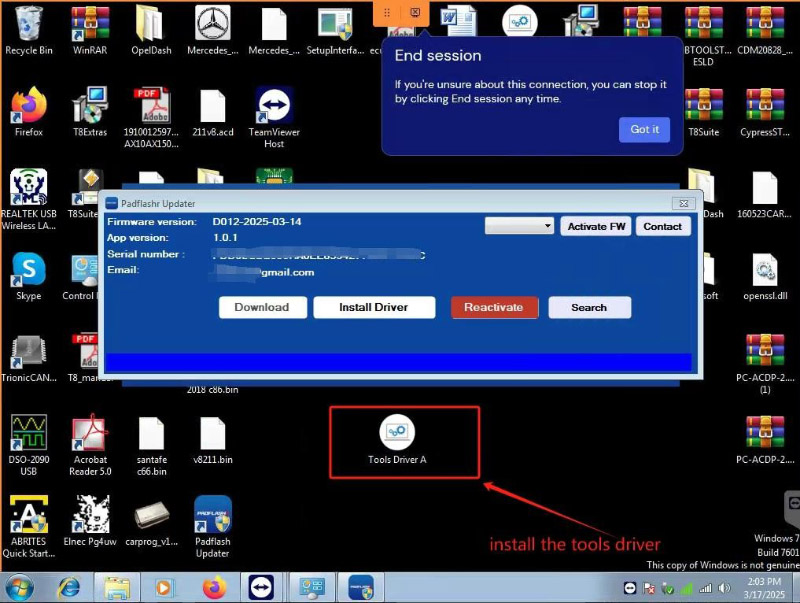Open the Recycle Bin

point(28,25)
